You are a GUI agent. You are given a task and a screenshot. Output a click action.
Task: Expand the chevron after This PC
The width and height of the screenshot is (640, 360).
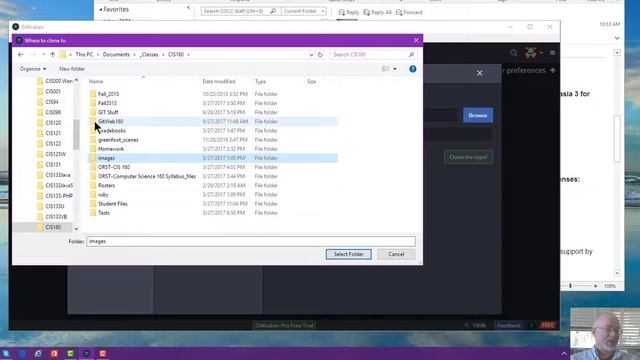tap(98, 54)
